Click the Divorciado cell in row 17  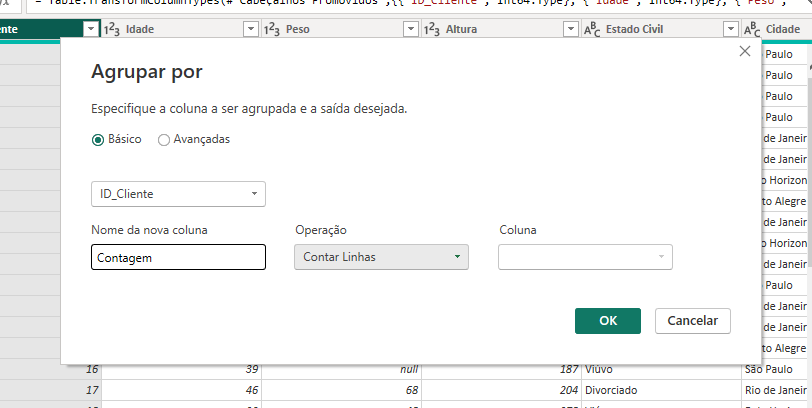pyautogui.click(x=661, y=390)
